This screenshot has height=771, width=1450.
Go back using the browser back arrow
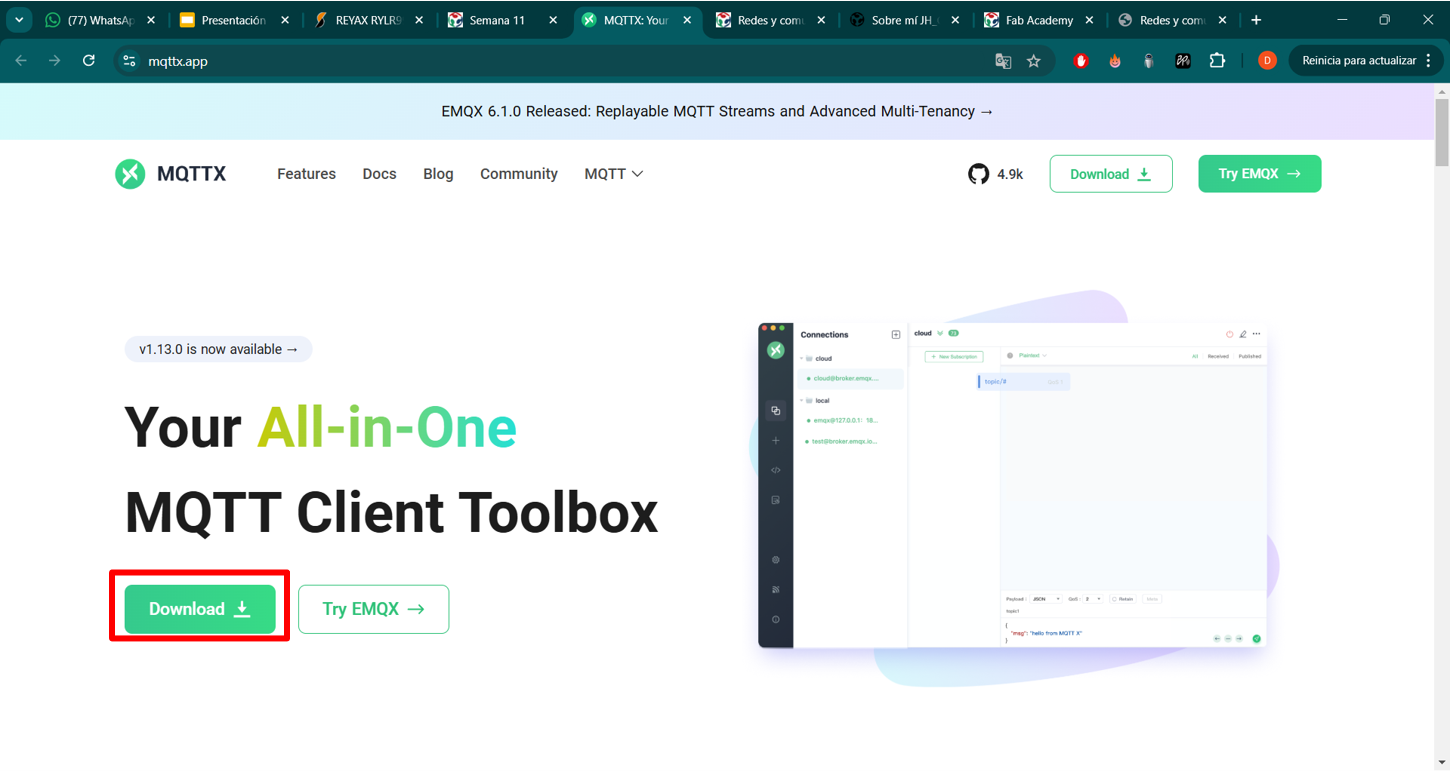coord(21,61)
